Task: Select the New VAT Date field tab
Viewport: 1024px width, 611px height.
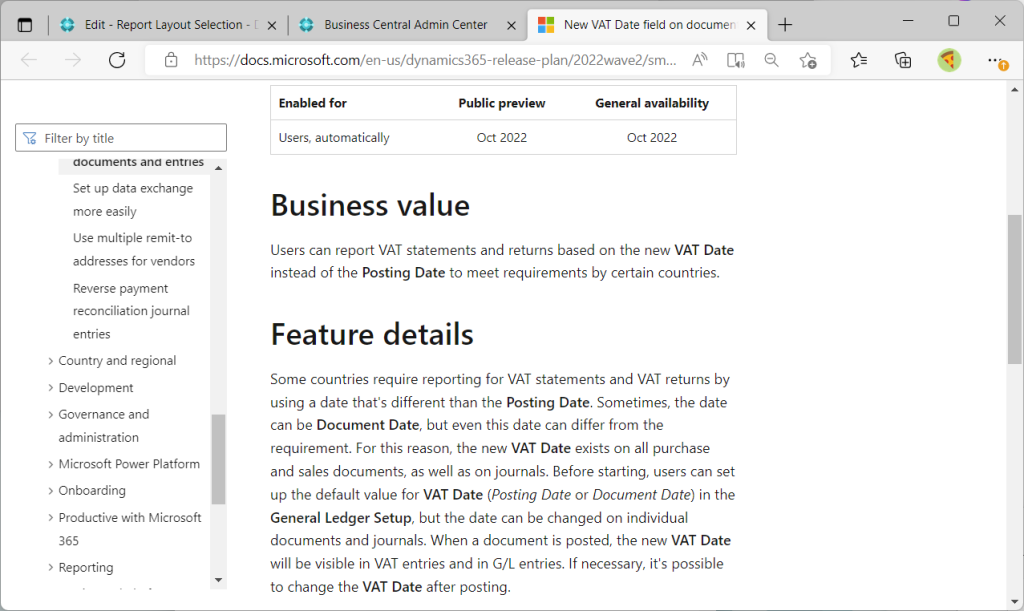Action: (x=647, y=25)
